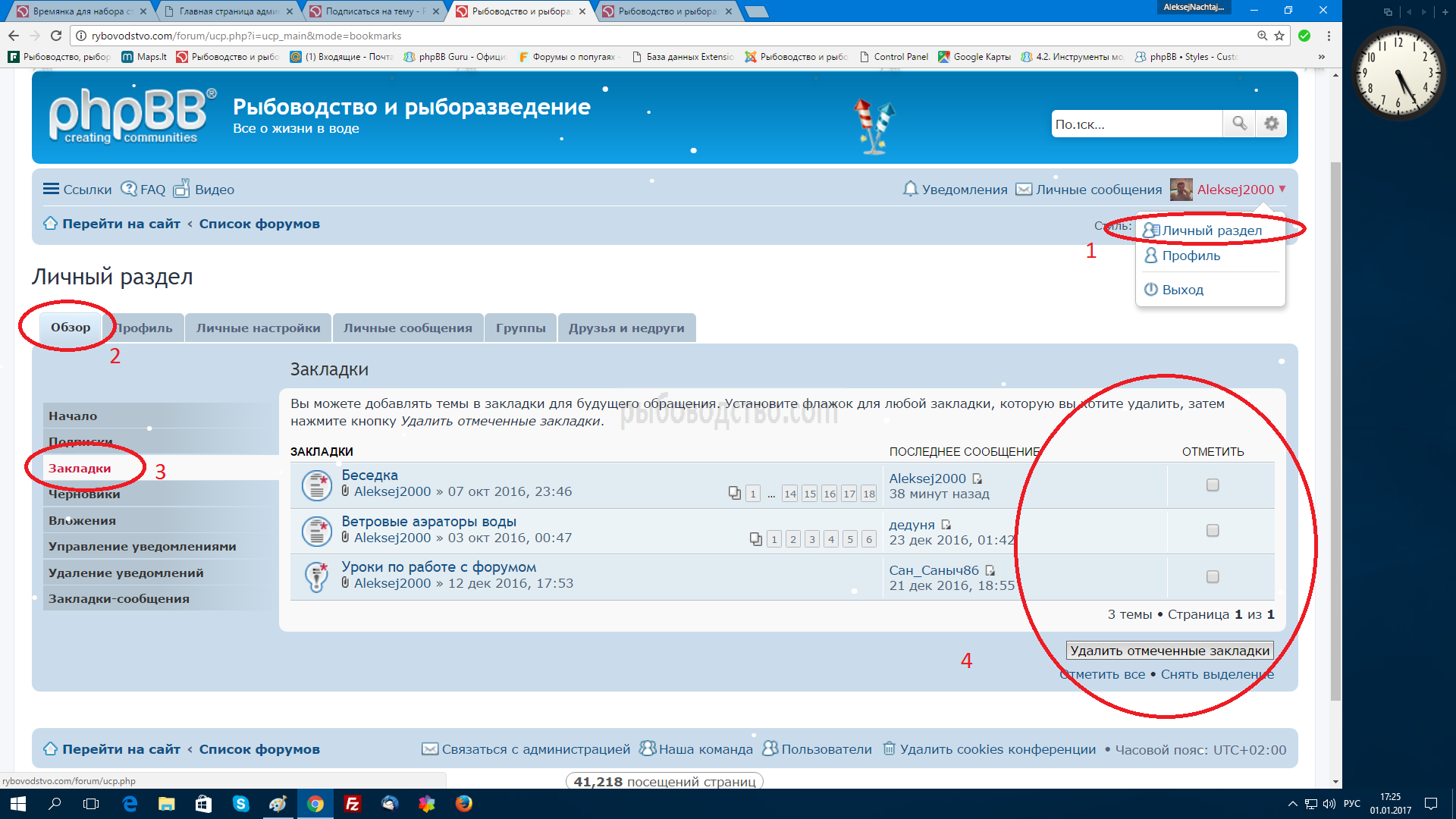Open Google Карты bookmark
This screenshot has width=1456, height=819.
pos(974,57)
